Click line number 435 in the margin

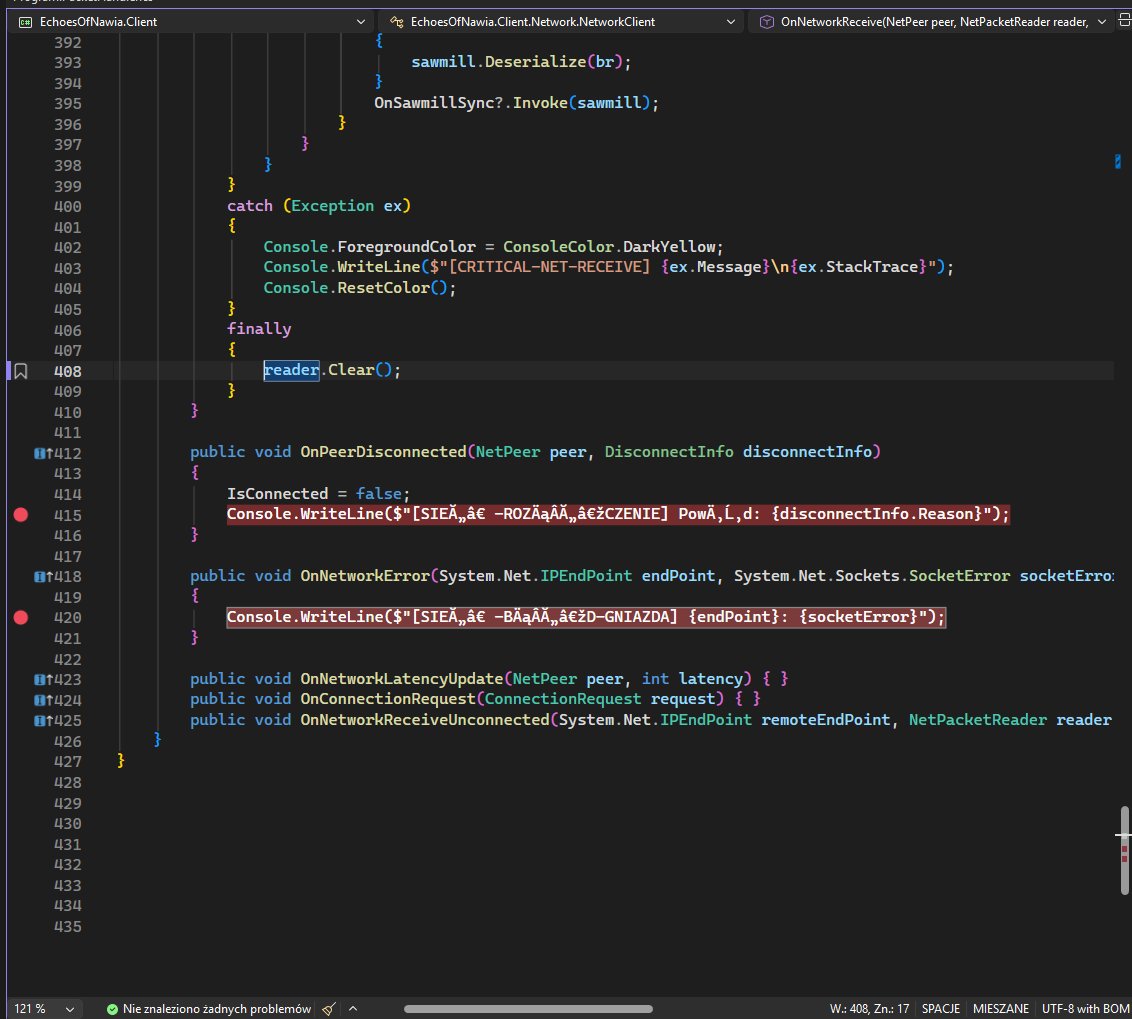68,927
